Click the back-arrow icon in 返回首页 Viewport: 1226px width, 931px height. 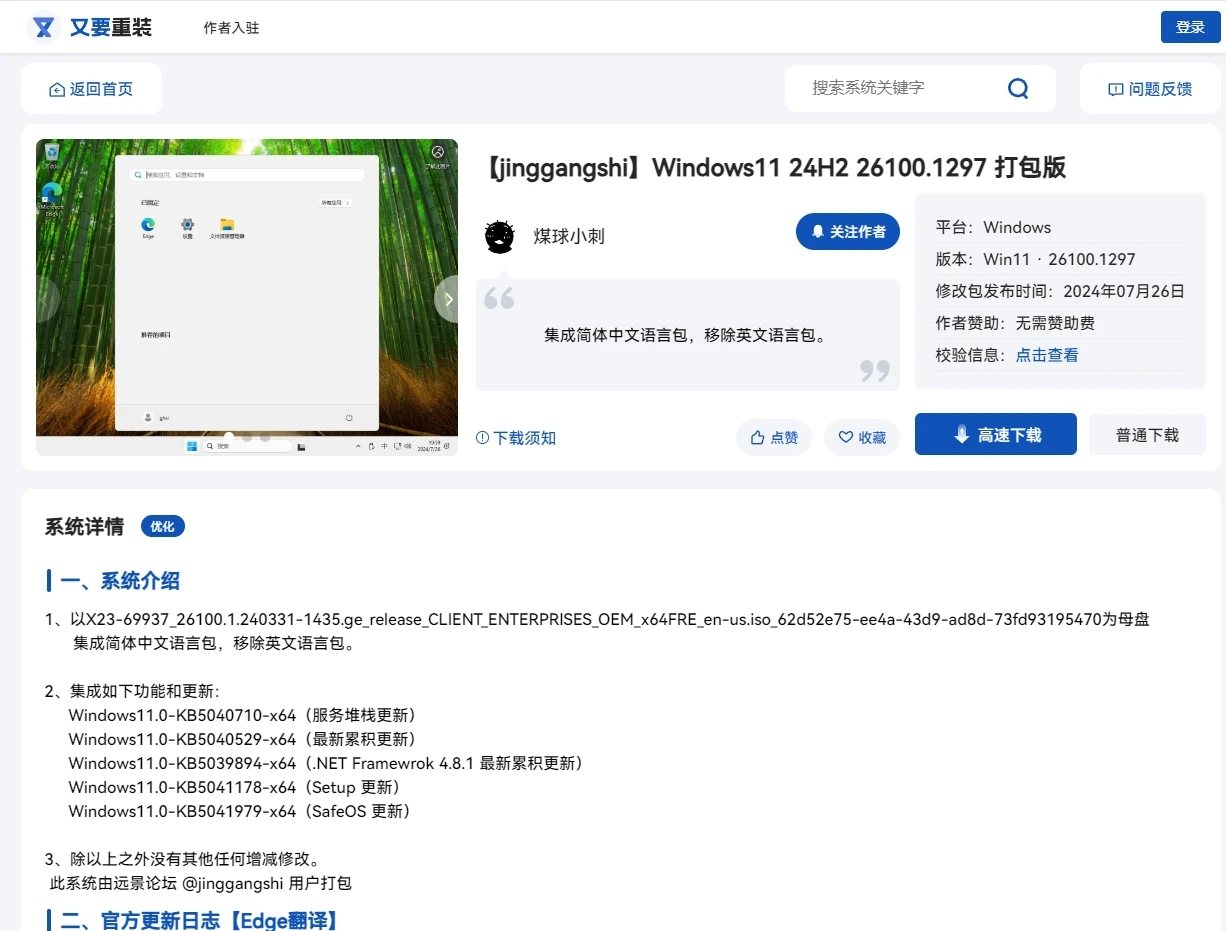point(57,89)
